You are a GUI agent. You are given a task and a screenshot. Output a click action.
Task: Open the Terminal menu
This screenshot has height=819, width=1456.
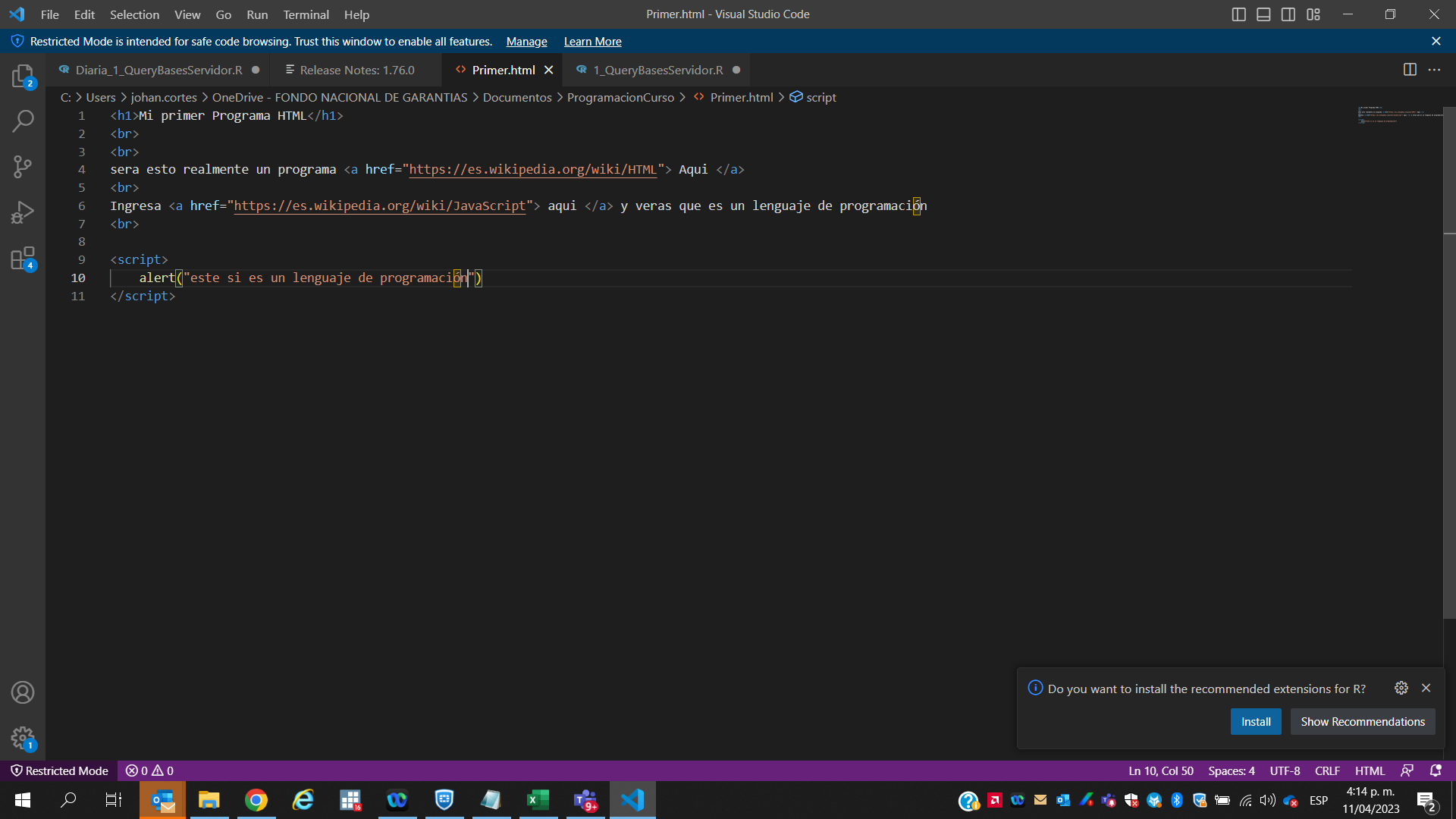pyautogui.click(x=306, y=14)
